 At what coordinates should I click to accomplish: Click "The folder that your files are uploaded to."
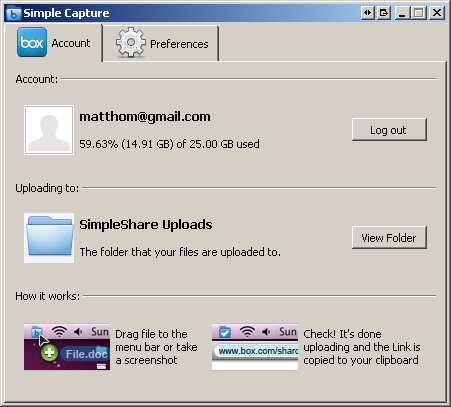click(x=180, y=252)
